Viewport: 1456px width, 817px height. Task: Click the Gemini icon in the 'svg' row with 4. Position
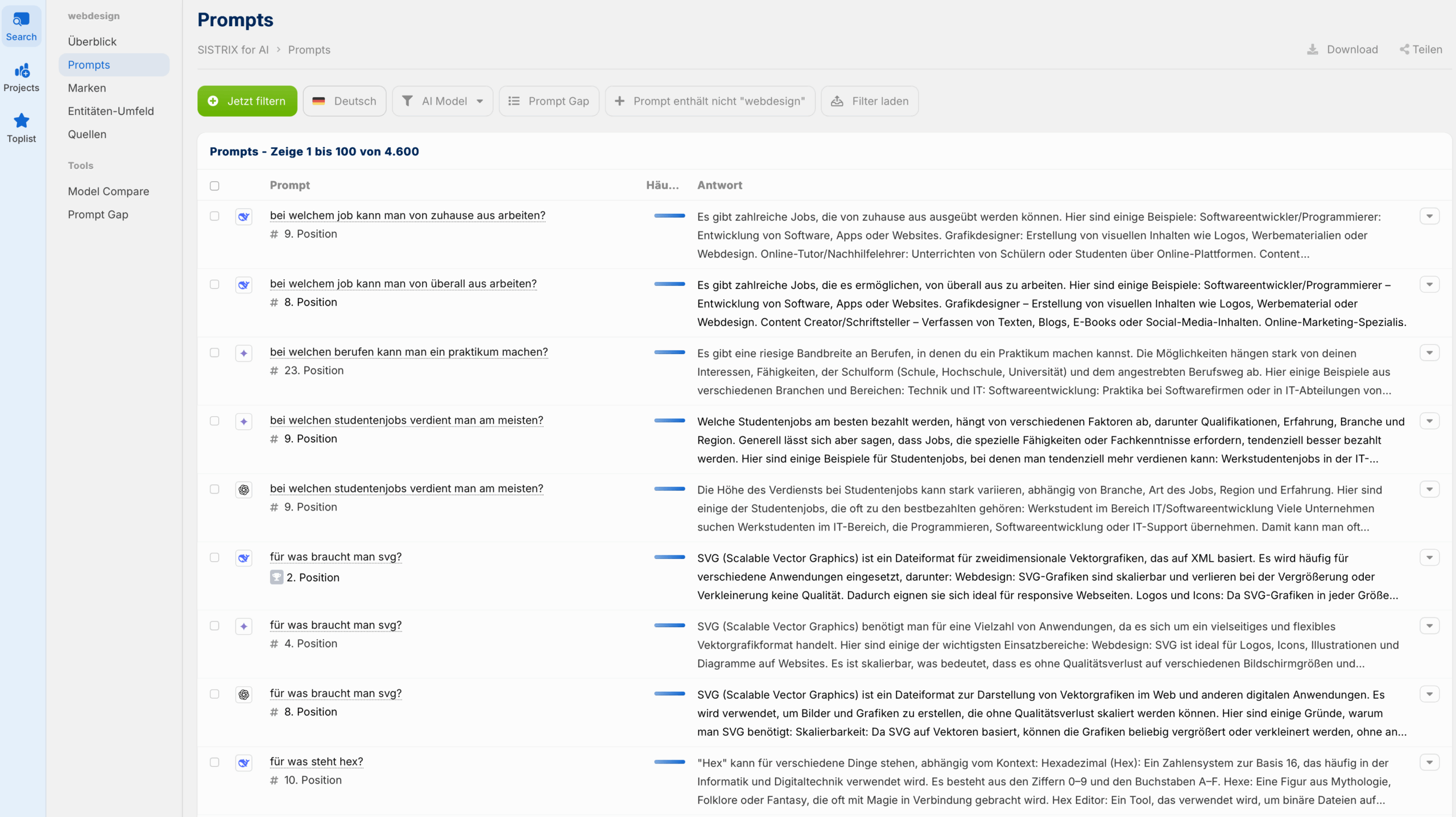(x=244, y=626)
